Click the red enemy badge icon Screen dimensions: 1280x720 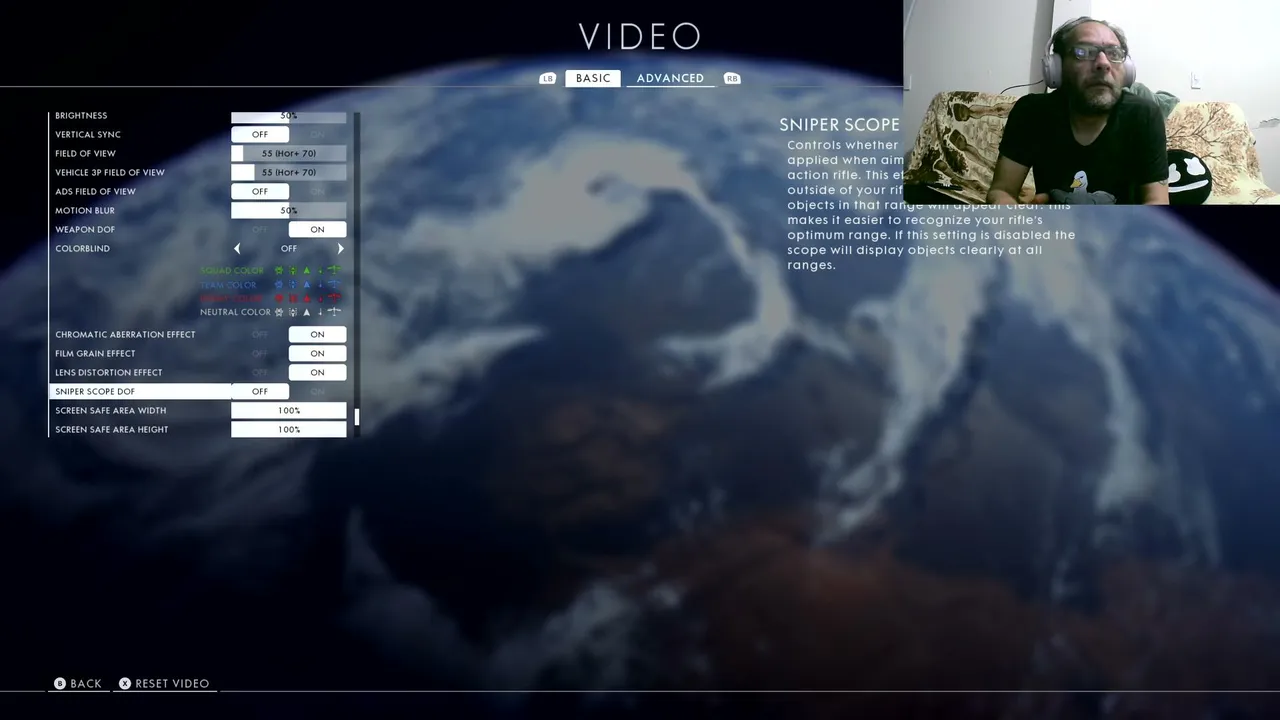(x=279, y=298)
